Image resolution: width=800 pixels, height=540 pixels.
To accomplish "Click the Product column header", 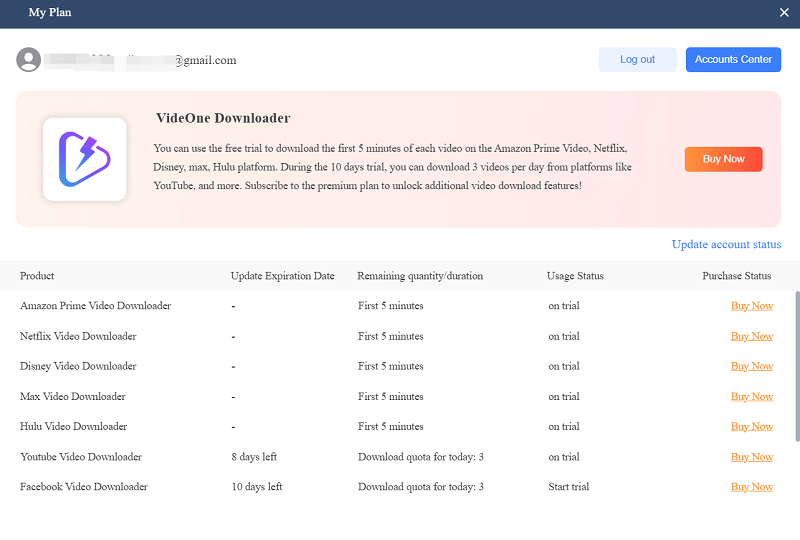I will [x=37, y=276].
